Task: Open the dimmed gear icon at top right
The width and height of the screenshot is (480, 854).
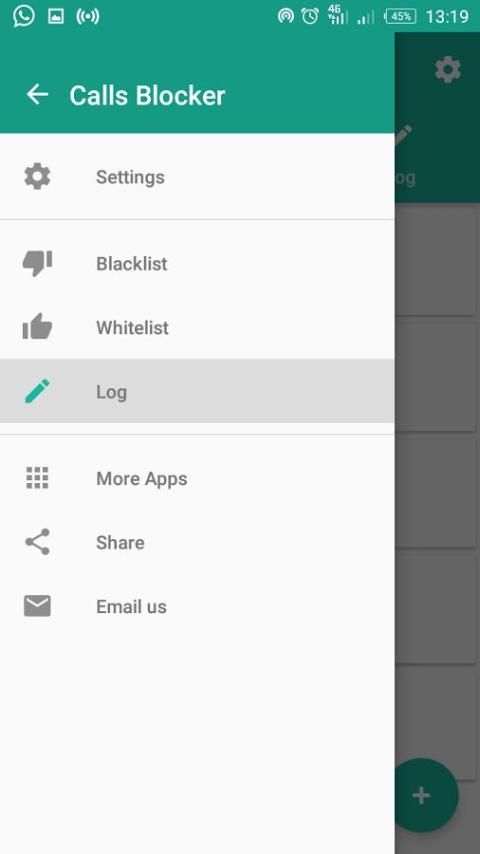Action: [448, 70]
